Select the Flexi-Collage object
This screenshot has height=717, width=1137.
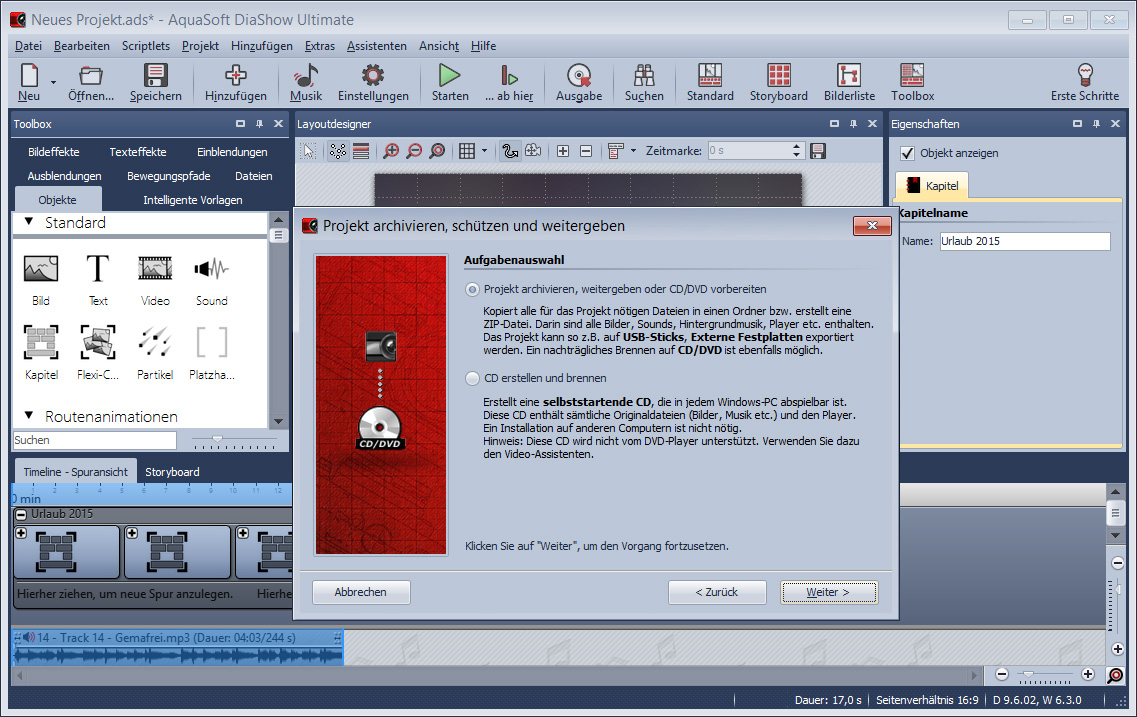tap(98, 354)
